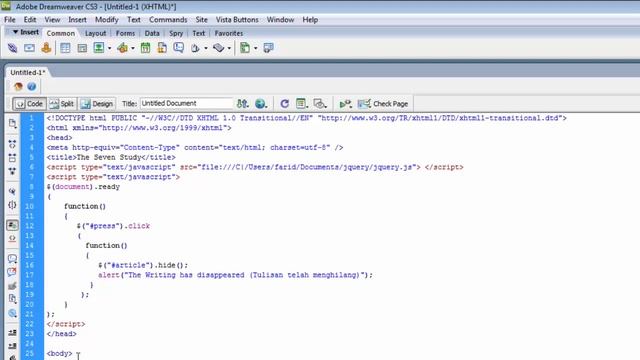Click Preview/Debug in Browser globe icon
This screenshot has height=360, width=640.
coord(260,104)
